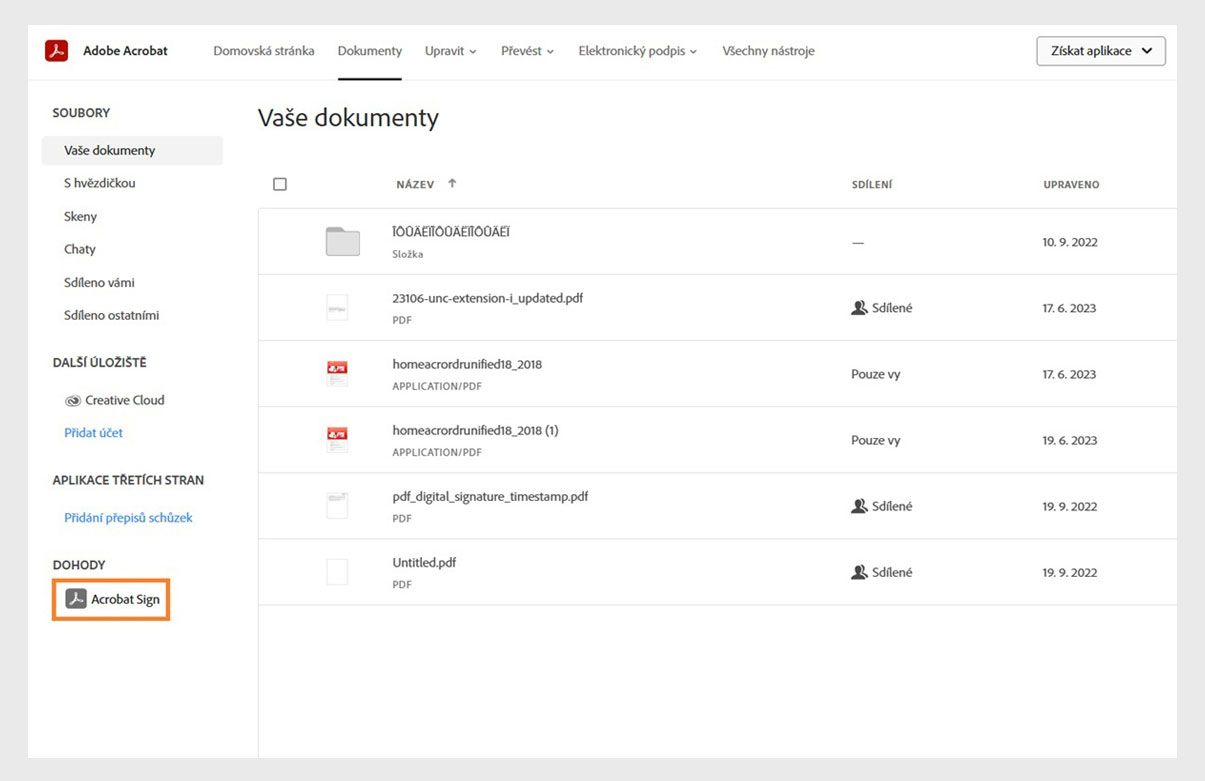
Task: Click the homeacrordrunified18_2018 red PDF icon
Action: coord(337,374)
